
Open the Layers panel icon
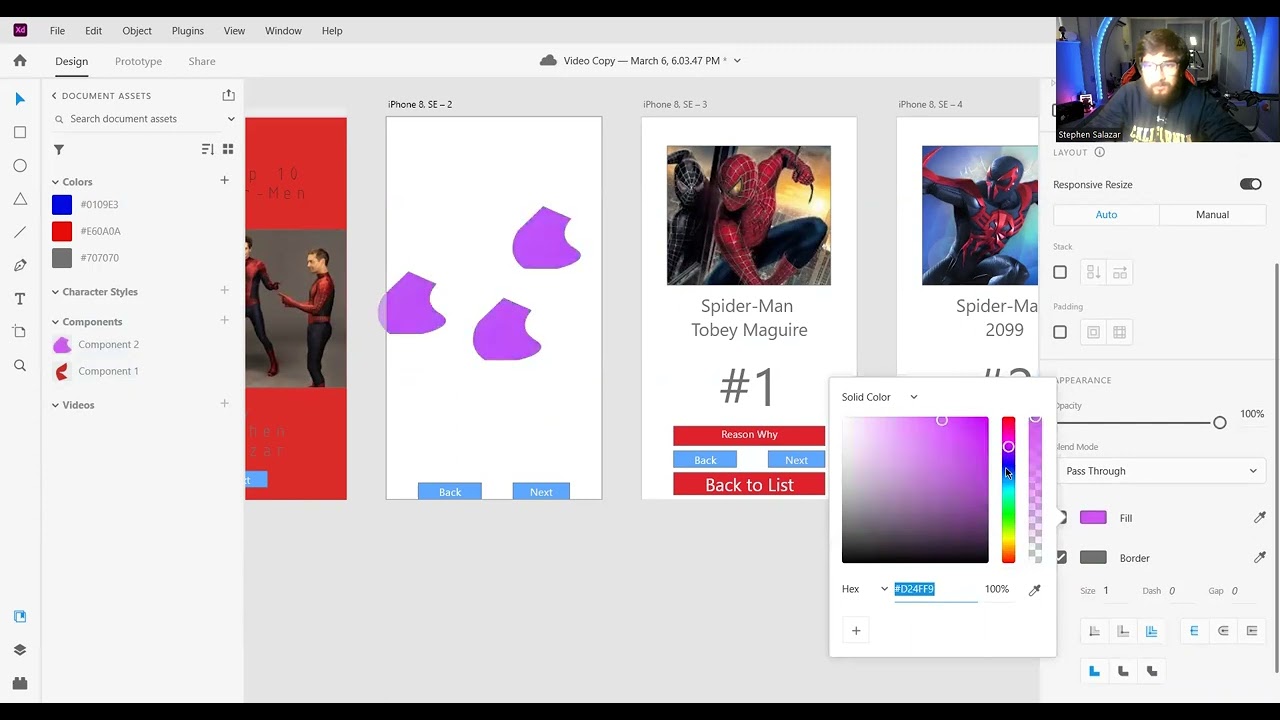pyautogui.click(x=20, y=650)
